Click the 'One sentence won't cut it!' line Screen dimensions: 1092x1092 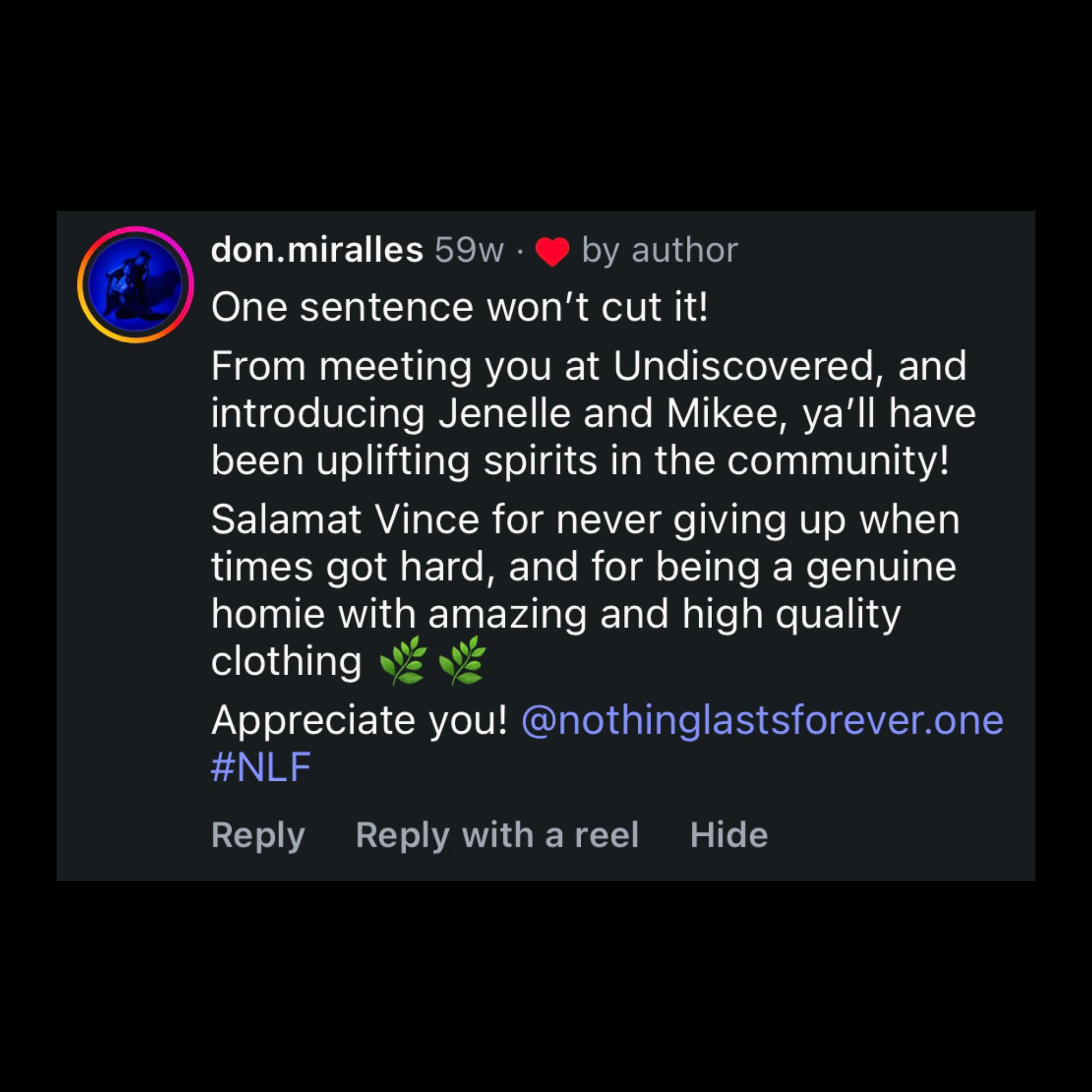460,307
